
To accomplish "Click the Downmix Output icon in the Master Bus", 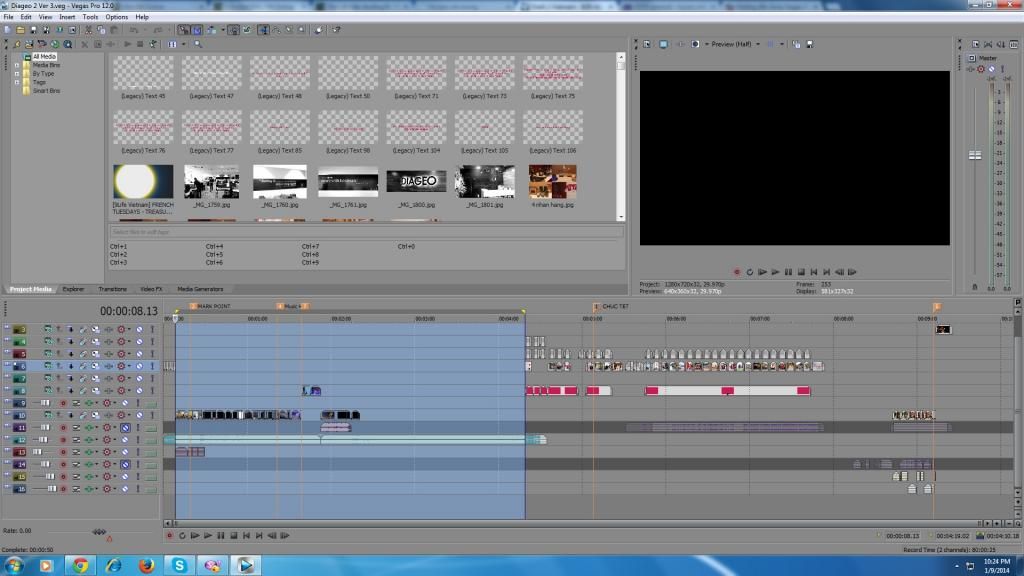I will [1001, 44].
